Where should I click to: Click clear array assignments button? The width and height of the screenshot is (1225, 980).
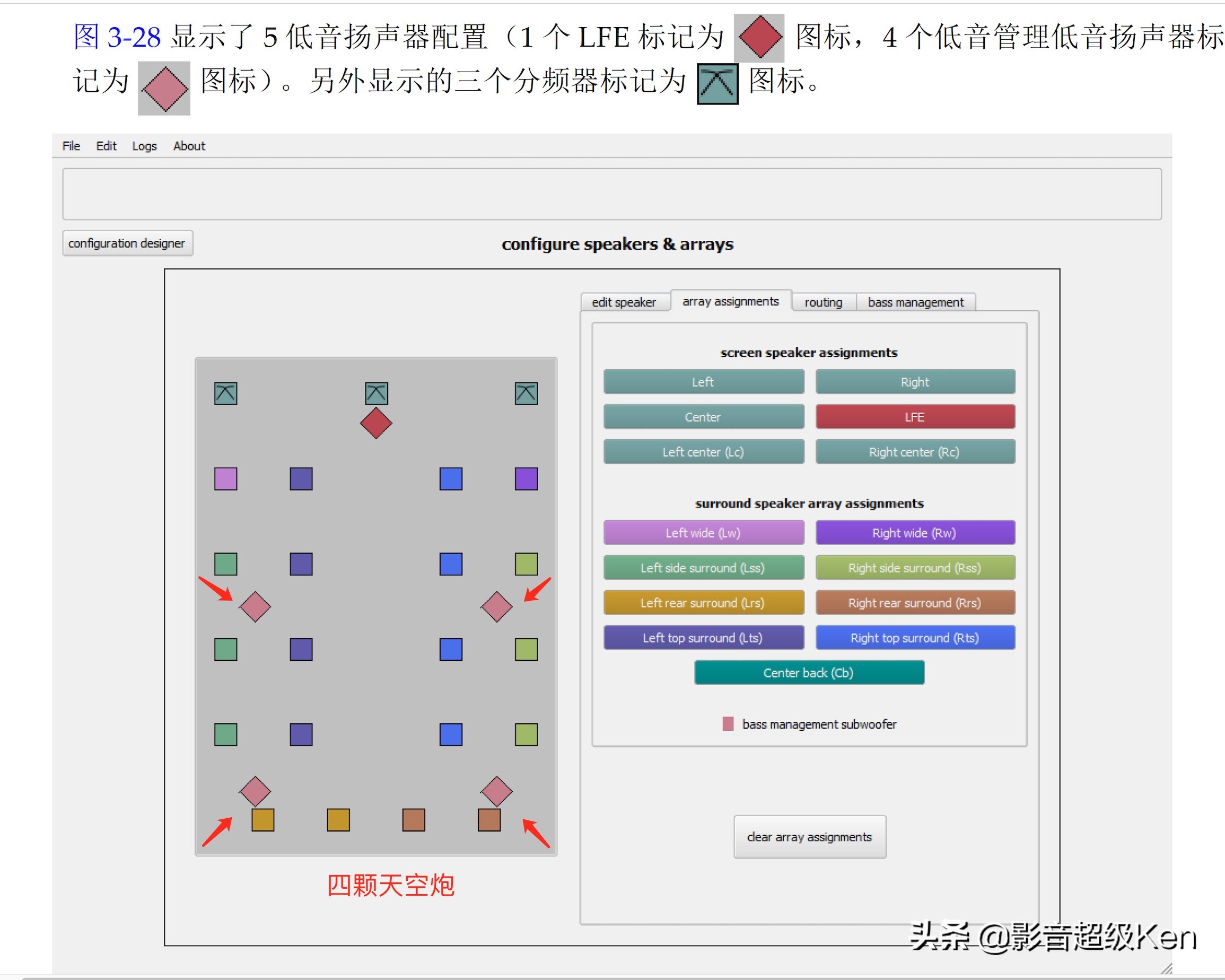pyautogui.click(x=810, y=837)
